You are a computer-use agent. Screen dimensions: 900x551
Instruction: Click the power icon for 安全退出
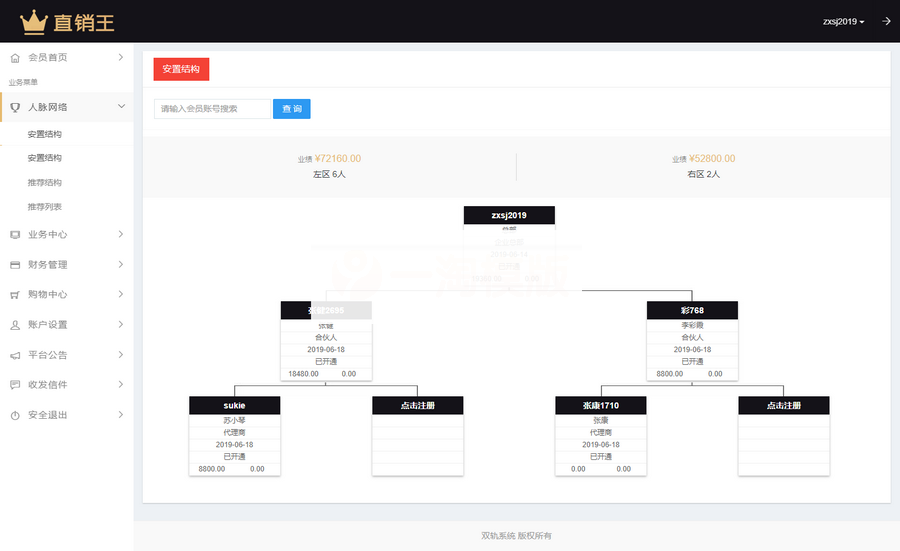point(15,415)
